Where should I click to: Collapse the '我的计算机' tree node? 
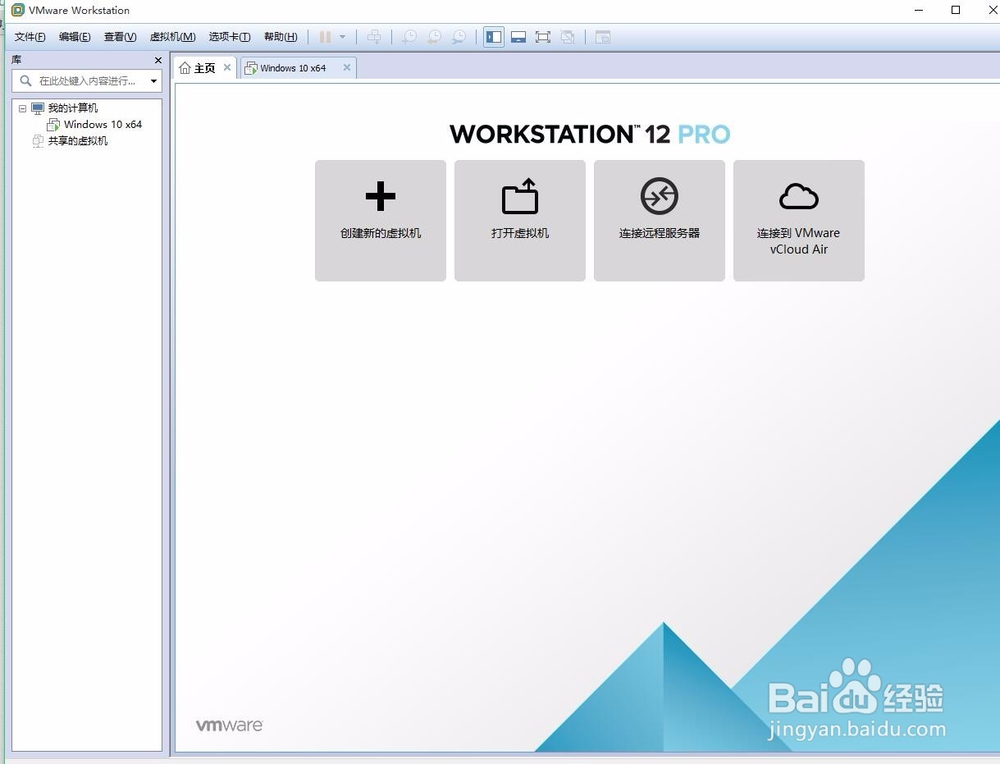[x=22, y=108]
